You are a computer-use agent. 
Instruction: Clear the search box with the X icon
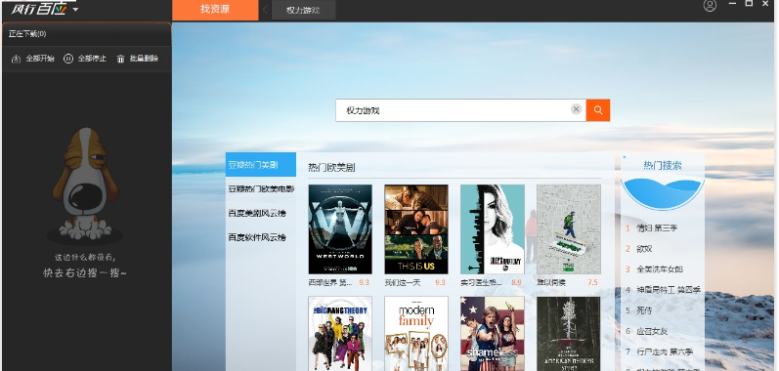coord(576,109)
